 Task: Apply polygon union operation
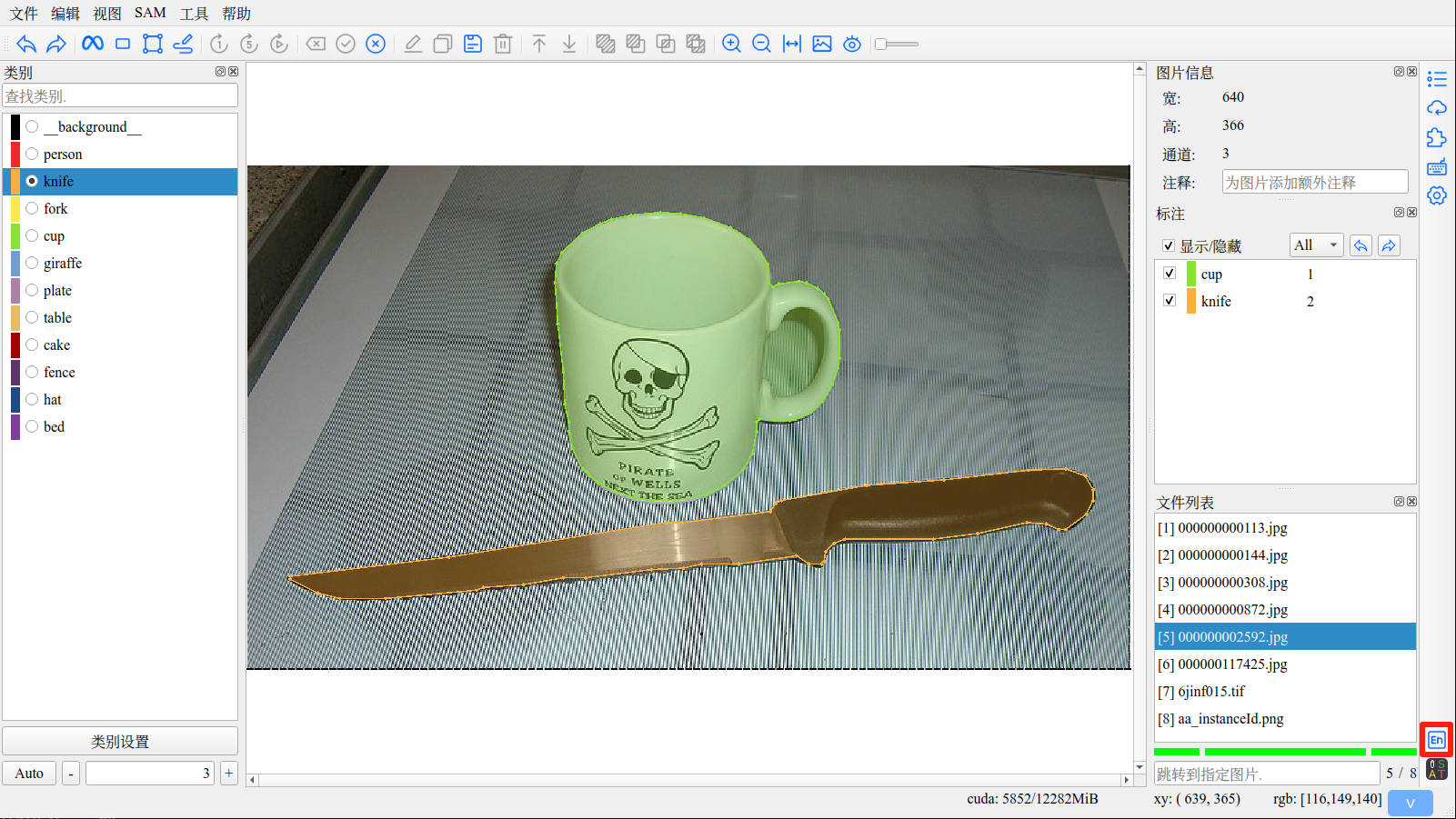pyautogui.click(x=606, y=44)
